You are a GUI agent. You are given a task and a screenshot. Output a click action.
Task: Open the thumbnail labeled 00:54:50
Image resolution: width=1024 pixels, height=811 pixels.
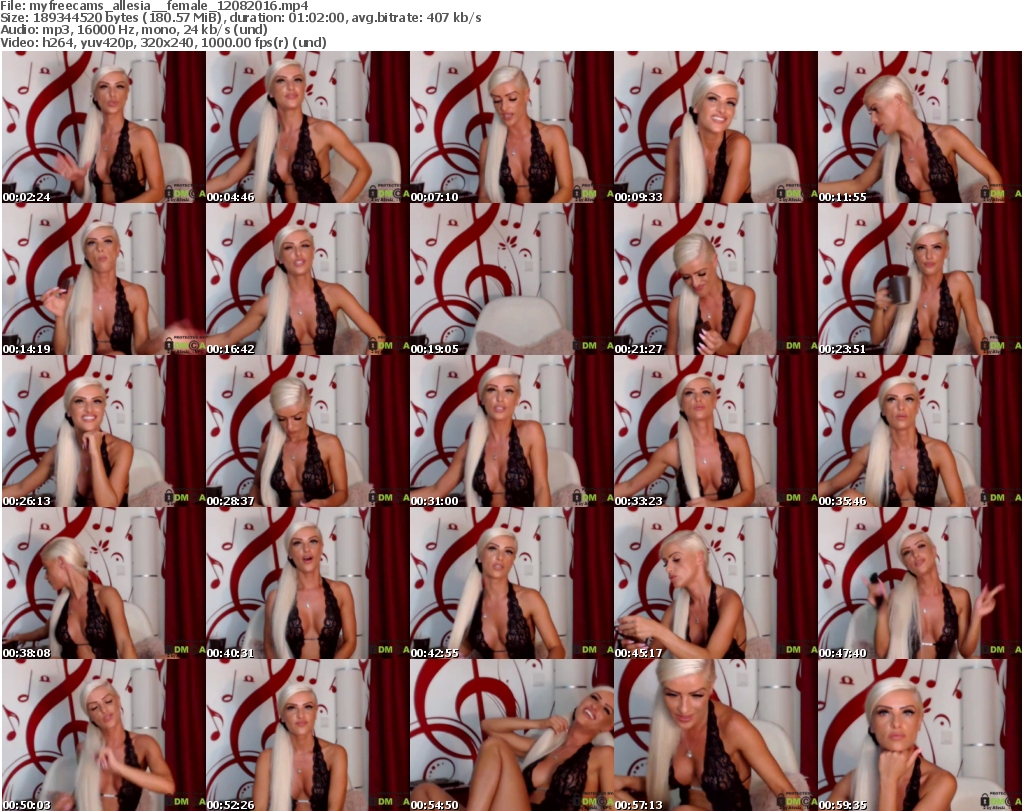point(512,735)
